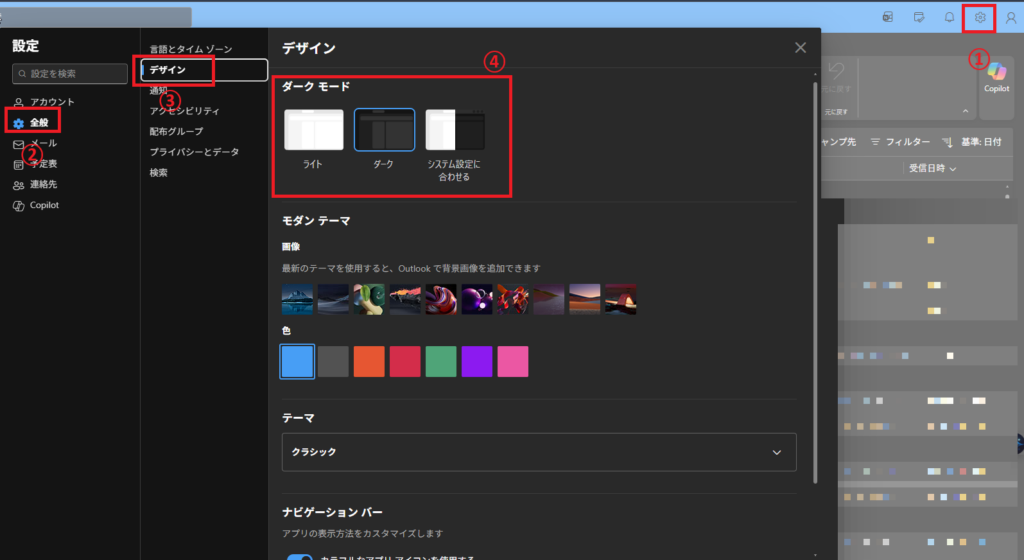This screenshot has width=1024, height=560.
Task: Open the 受信日時 sort dropdown
Action: click(x=932, y=169)
